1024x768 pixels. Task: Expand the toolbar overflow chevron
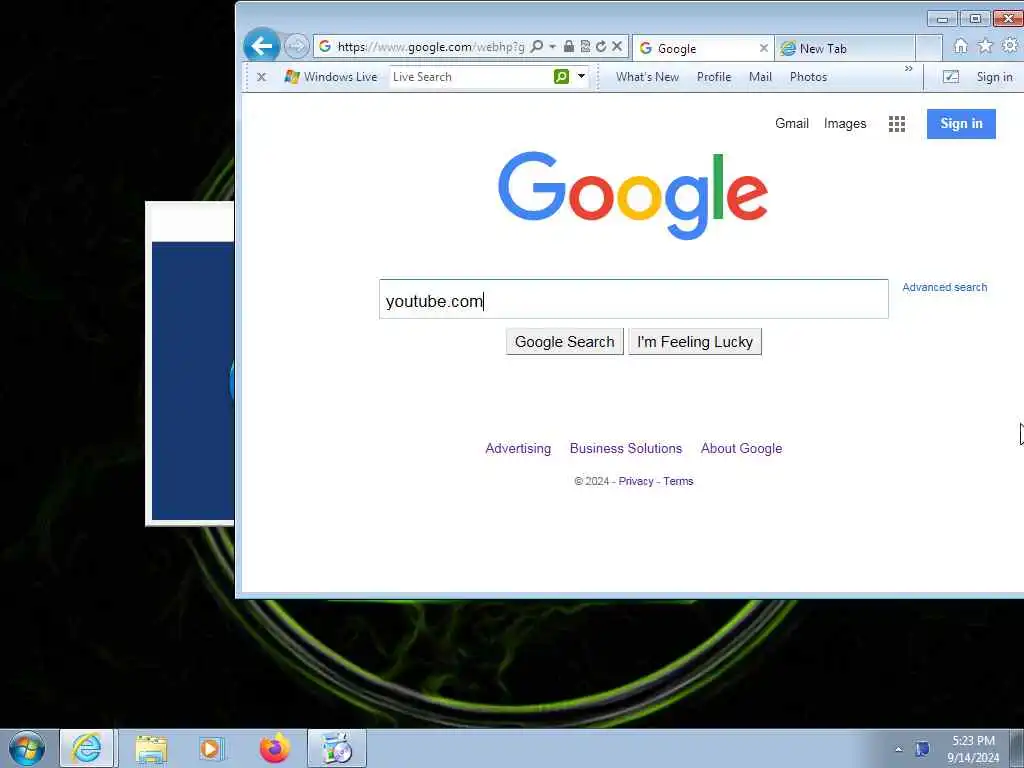coord(908,69)
